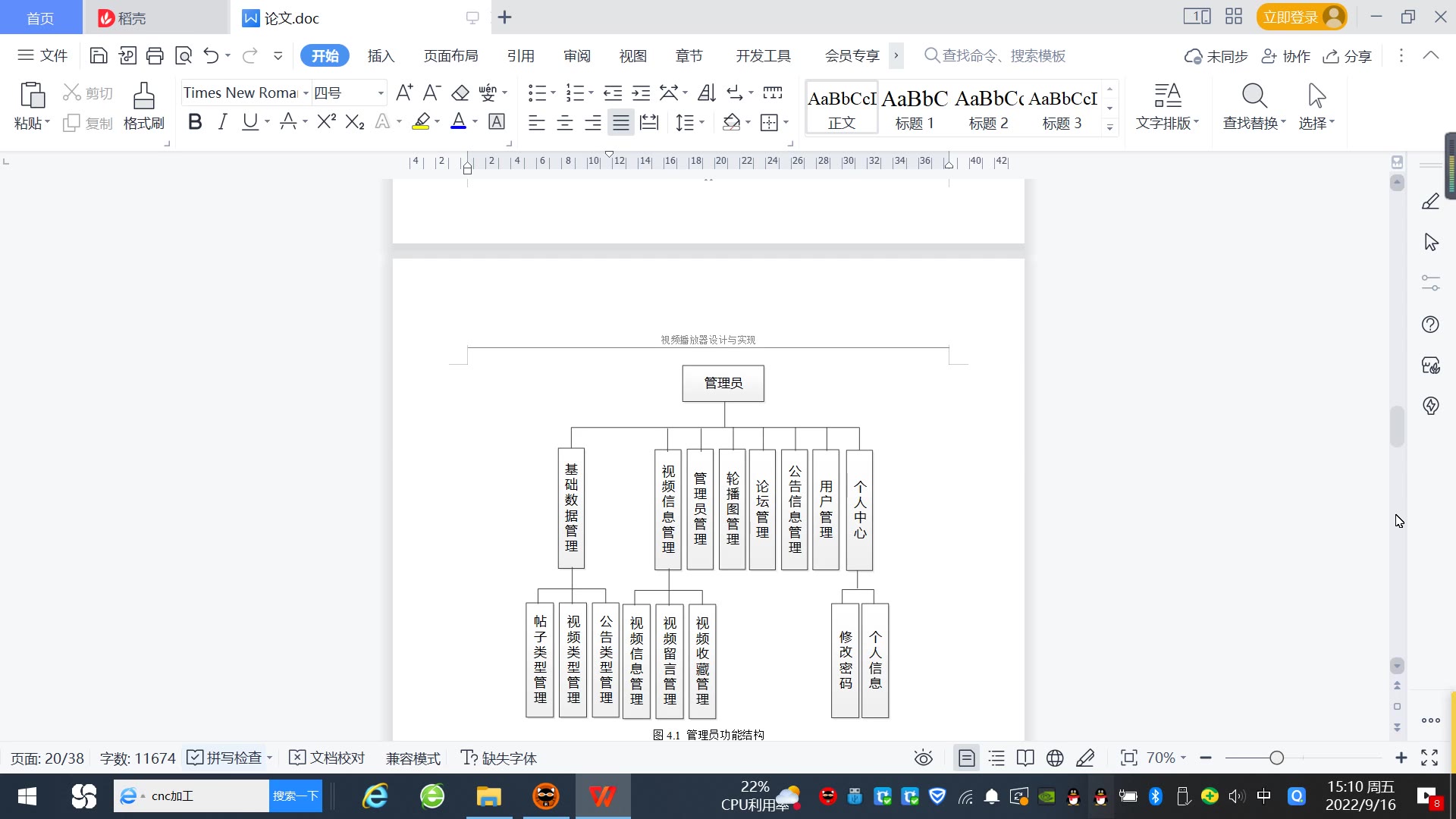Toggle spell check (拼写检查) in status bar
This screenshot has width=1456, height=819.
(225, 758)
